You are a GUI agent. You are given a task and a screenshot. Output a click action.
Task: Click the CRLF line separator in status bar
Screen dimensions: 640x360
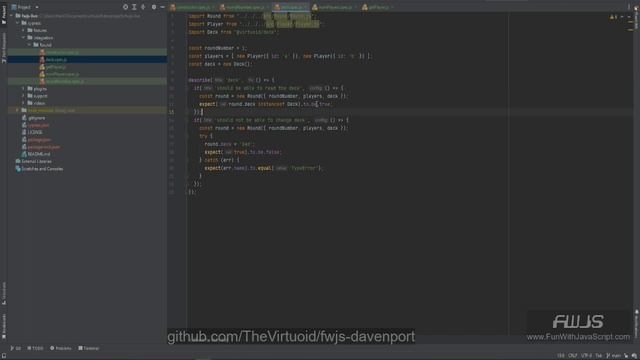tap(573, 356)
